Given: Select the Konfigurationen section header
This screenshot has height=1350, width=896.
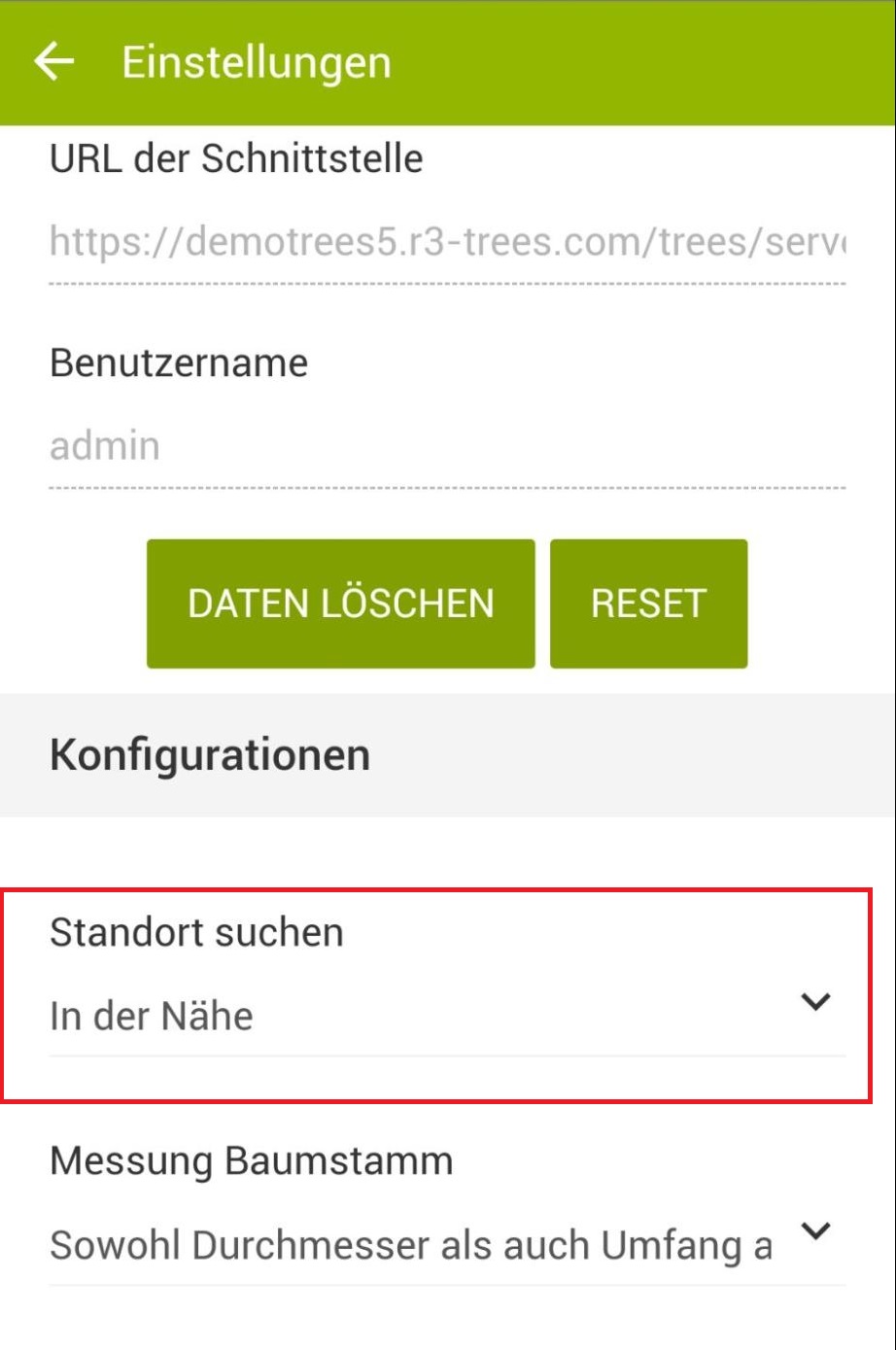Looking at the screenshot, I should (210, 754).
